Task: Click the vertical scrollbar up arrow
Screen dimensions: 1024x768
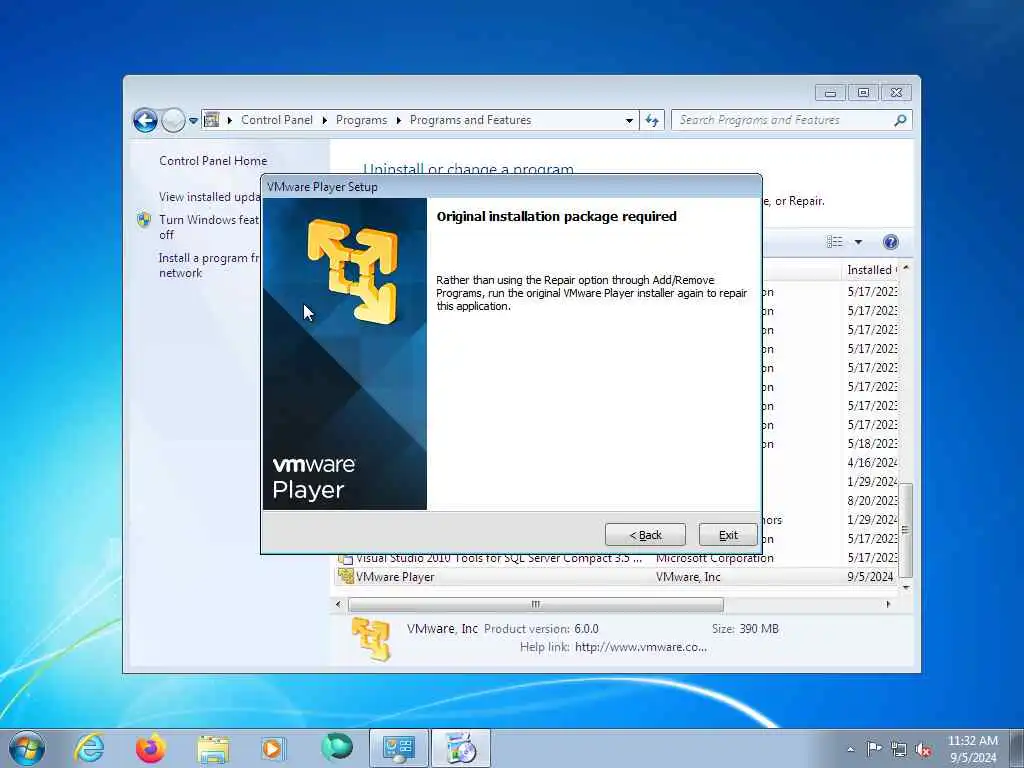Action: tap(906, 268)
